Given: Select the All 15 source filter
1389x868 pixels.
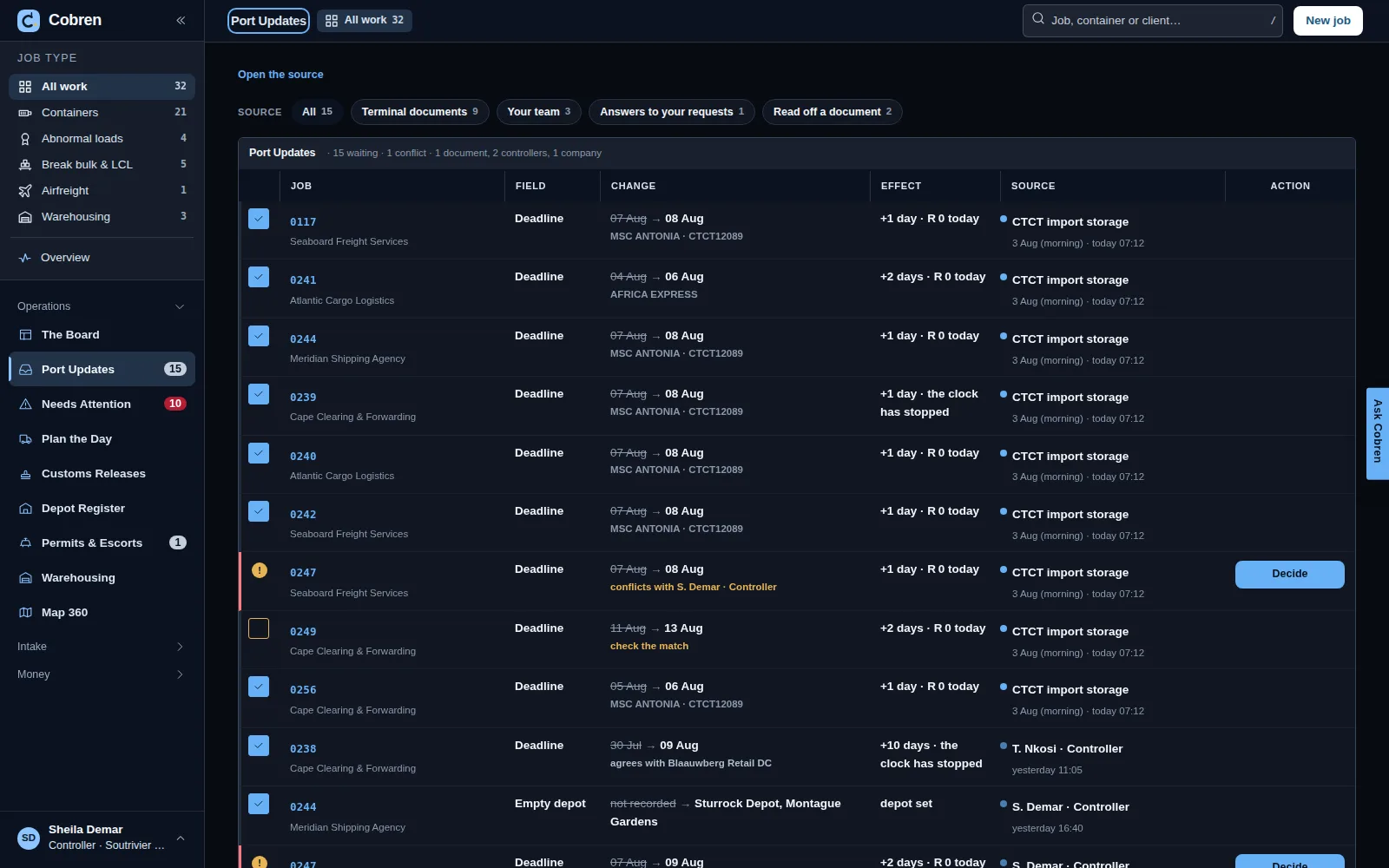Looking at the screenshot, I should pyautogui.click(x=317, y=112).
